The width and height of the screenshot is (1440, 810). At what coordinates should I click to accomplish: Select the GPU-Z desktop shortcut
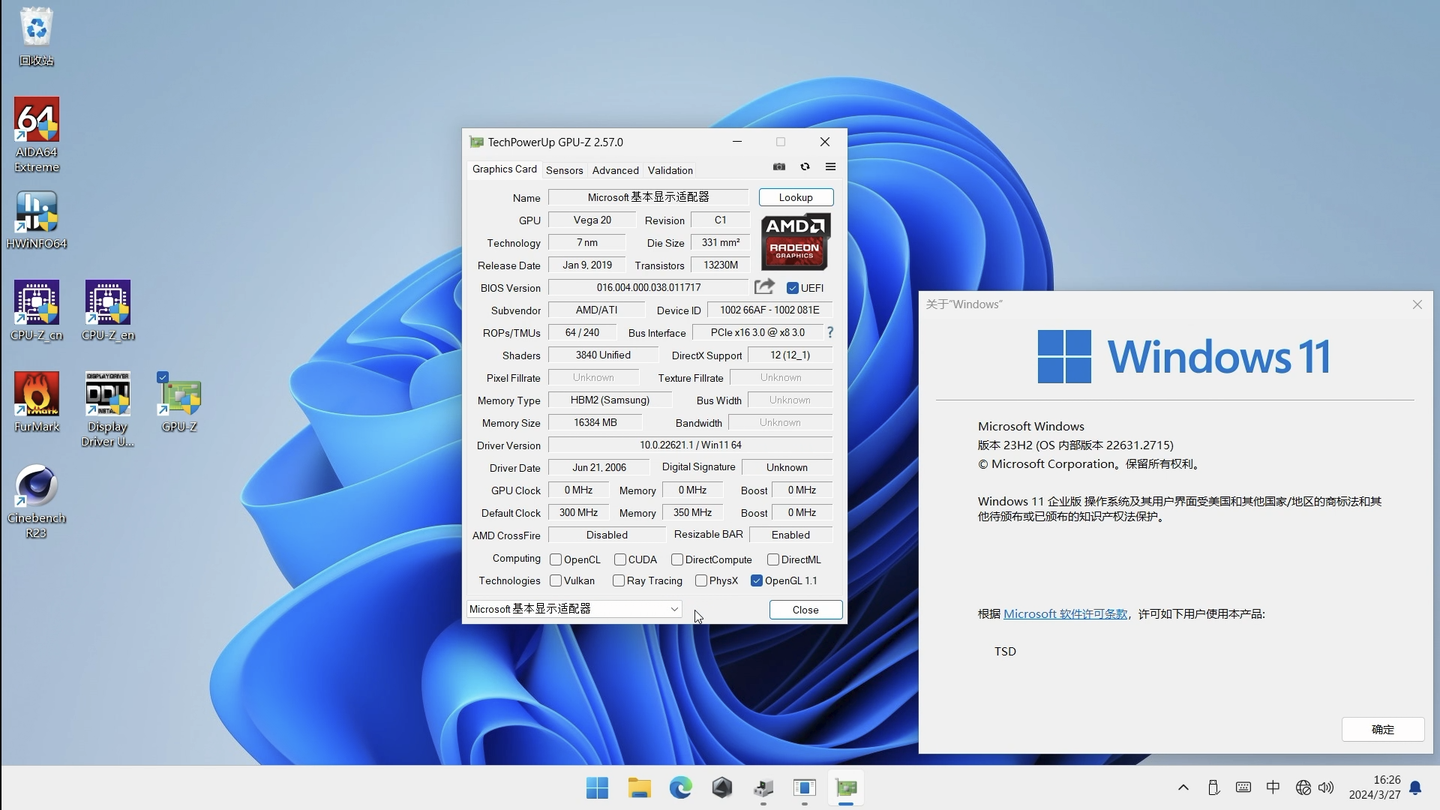click(x=179, y=402)
